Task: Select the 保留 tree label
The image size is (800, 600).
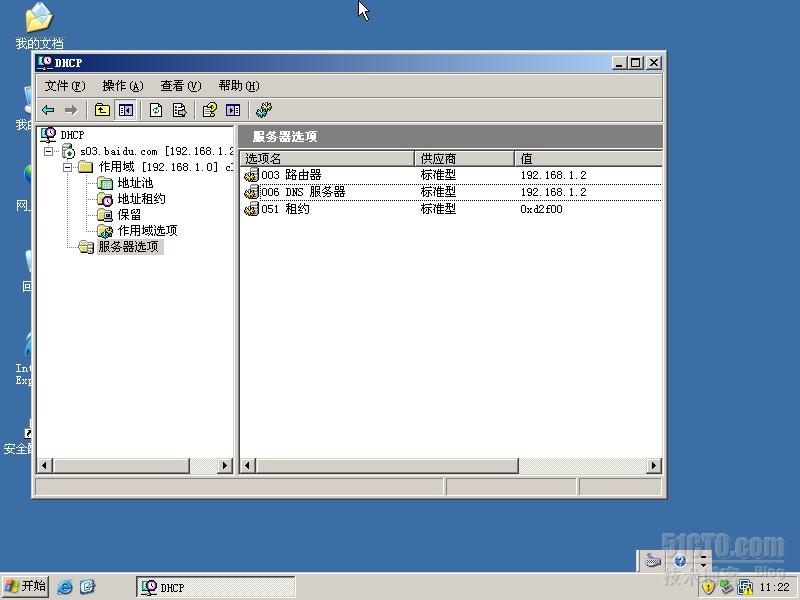Action: point(129,215)
